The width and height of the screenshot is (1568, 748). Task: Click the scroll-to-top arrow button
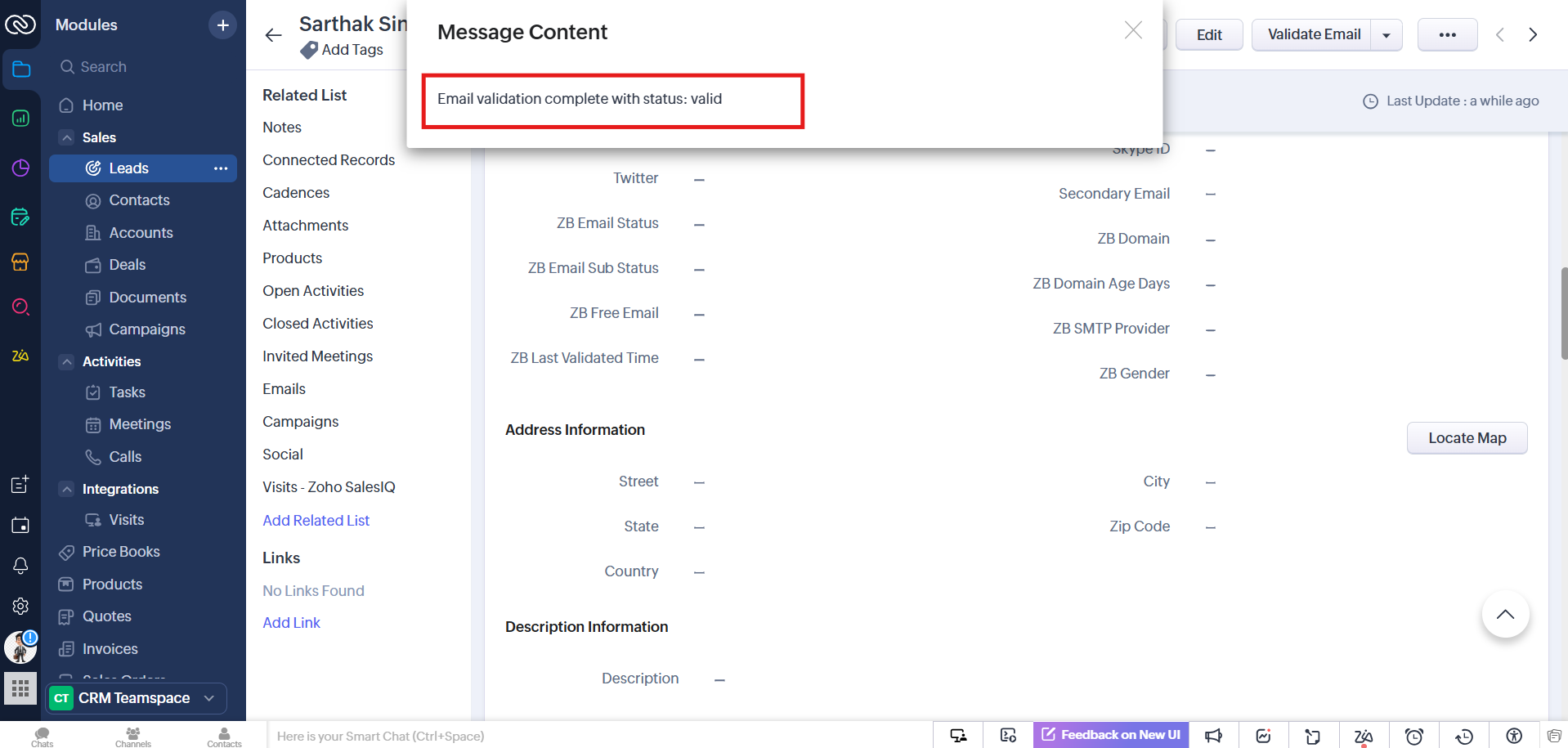click(1504, 615)
